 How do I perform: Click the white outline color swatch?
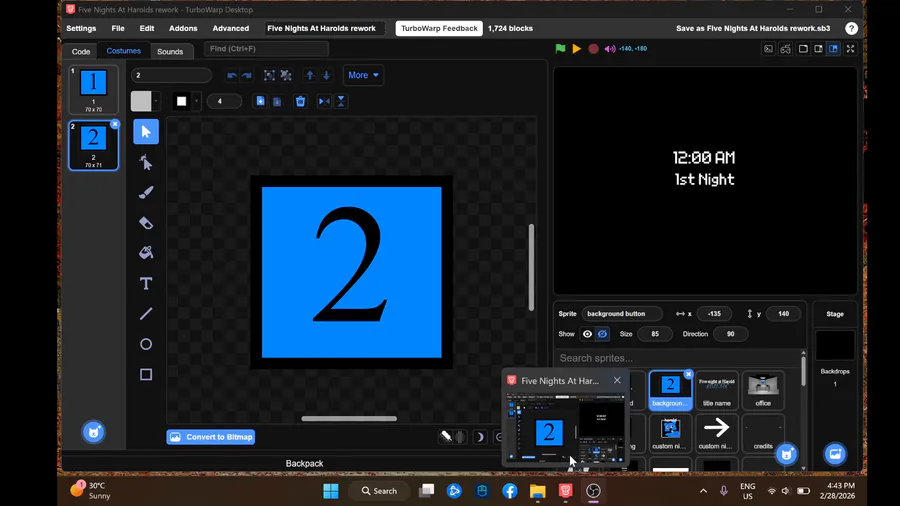pos(181,102)
